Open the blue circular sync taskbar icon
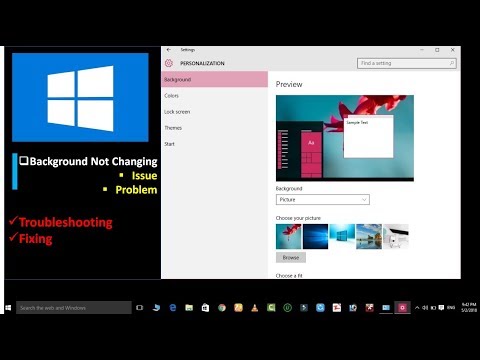The height and width of the screenshot is (360, 480). click(320, 308)
